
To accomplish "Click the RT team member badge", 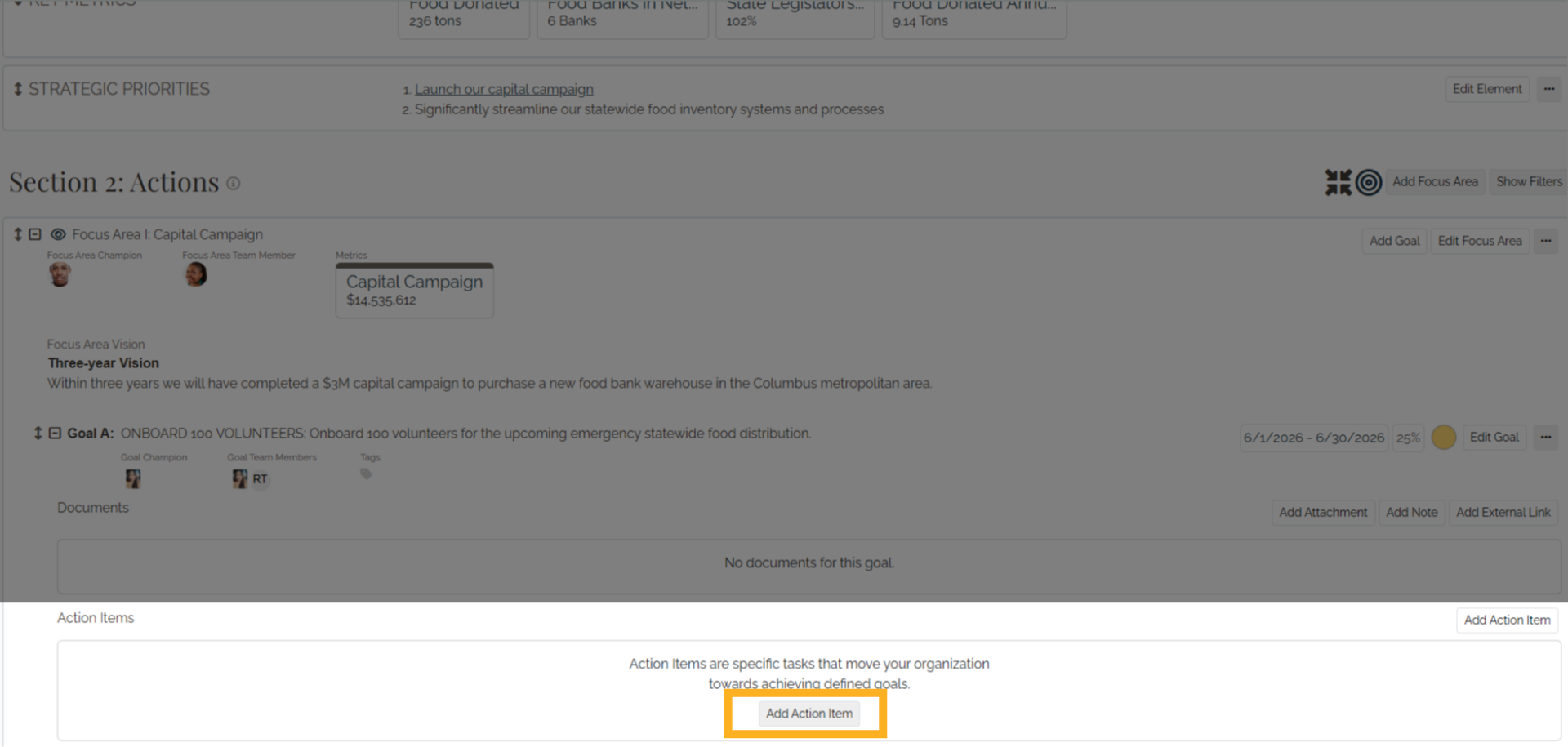I will click(x=260, y=479).
